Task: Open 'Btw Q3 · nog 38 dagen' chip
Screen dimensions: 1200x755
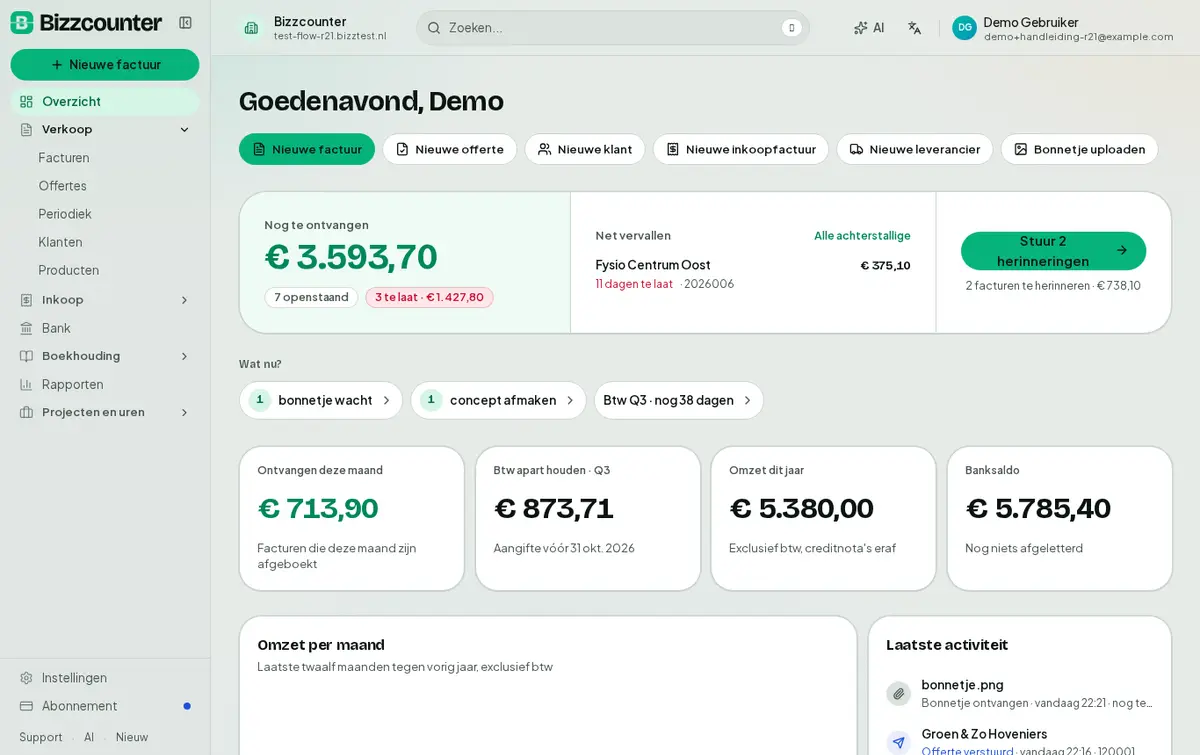Action: click(679, 400)
